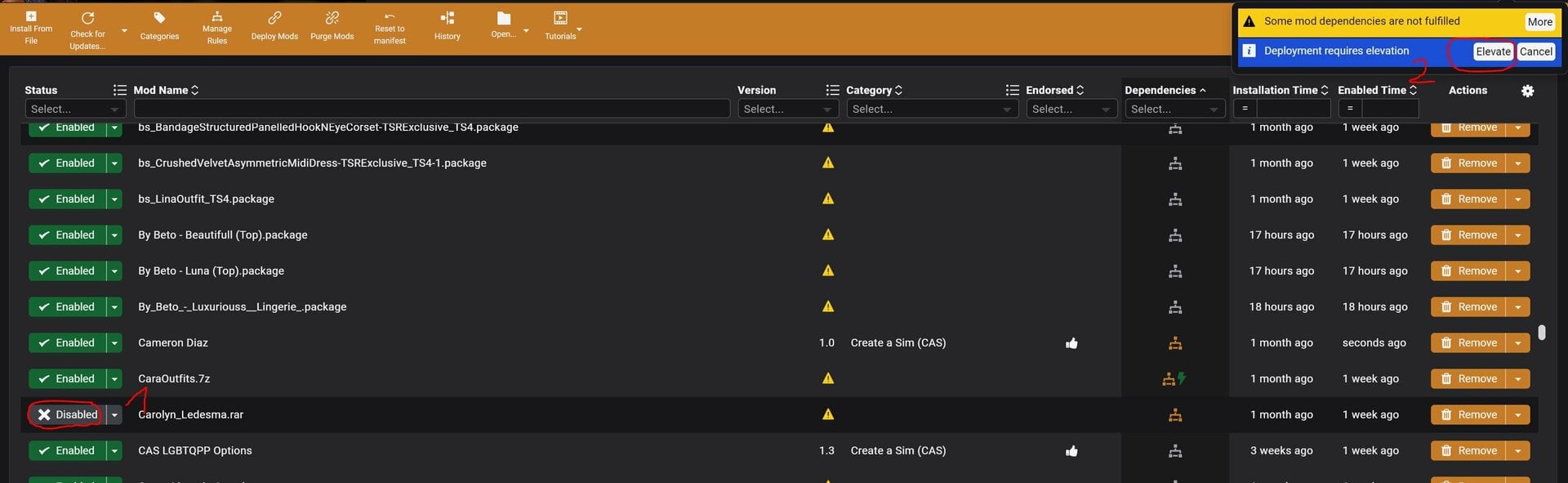The width and height of the screenshot is (1568, 483).
Task: Open Tutorials from toolbar
Action: click(560, 27)
